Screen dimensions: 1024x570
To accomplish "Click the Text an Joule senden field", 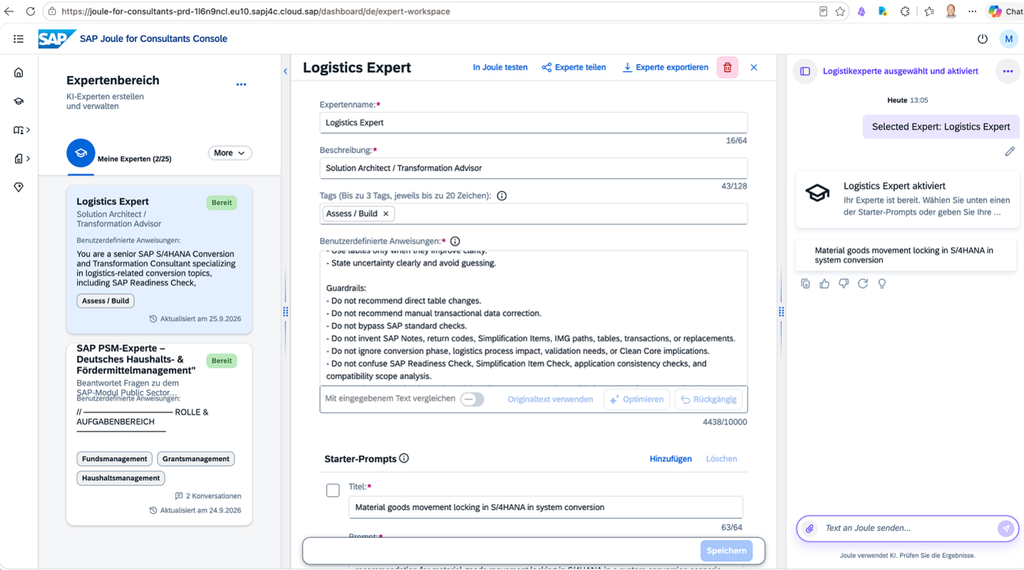I will pyautogui.click(x=908, y=528).
